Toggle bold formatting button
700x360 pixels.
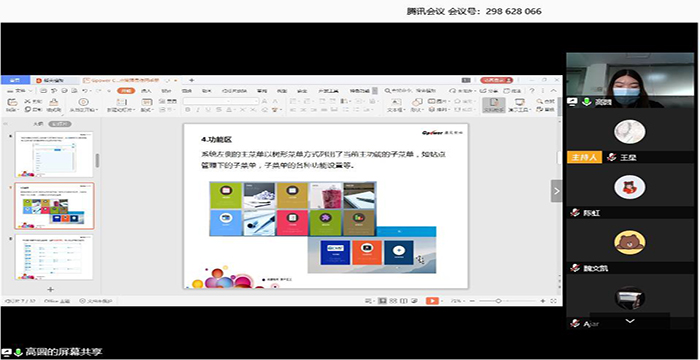coord(188,109)
